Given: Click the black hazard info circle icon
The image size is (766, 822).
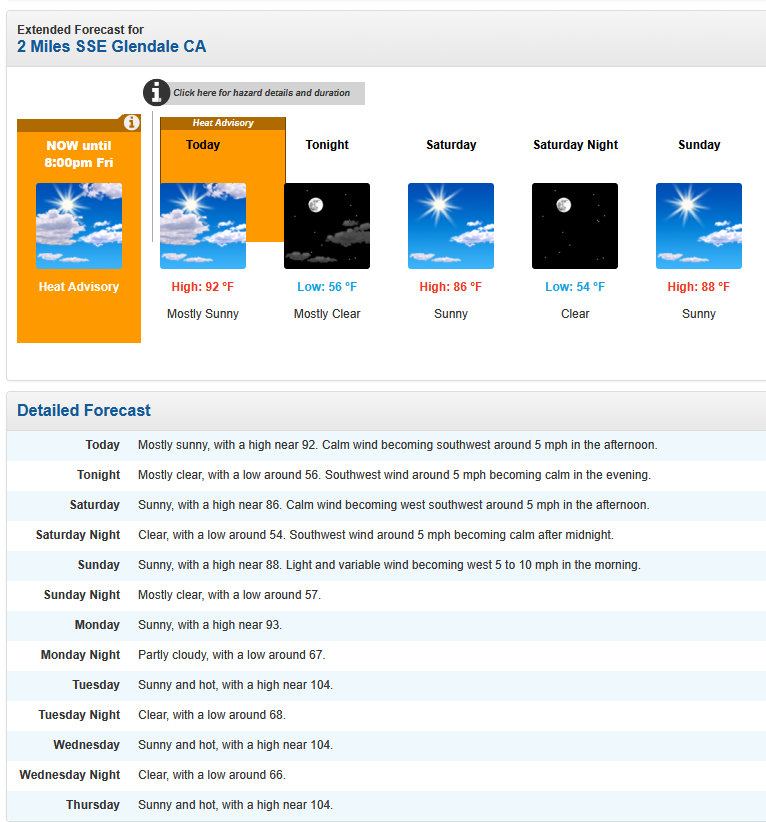Looking at the screenshot, I should coord(156,93).
